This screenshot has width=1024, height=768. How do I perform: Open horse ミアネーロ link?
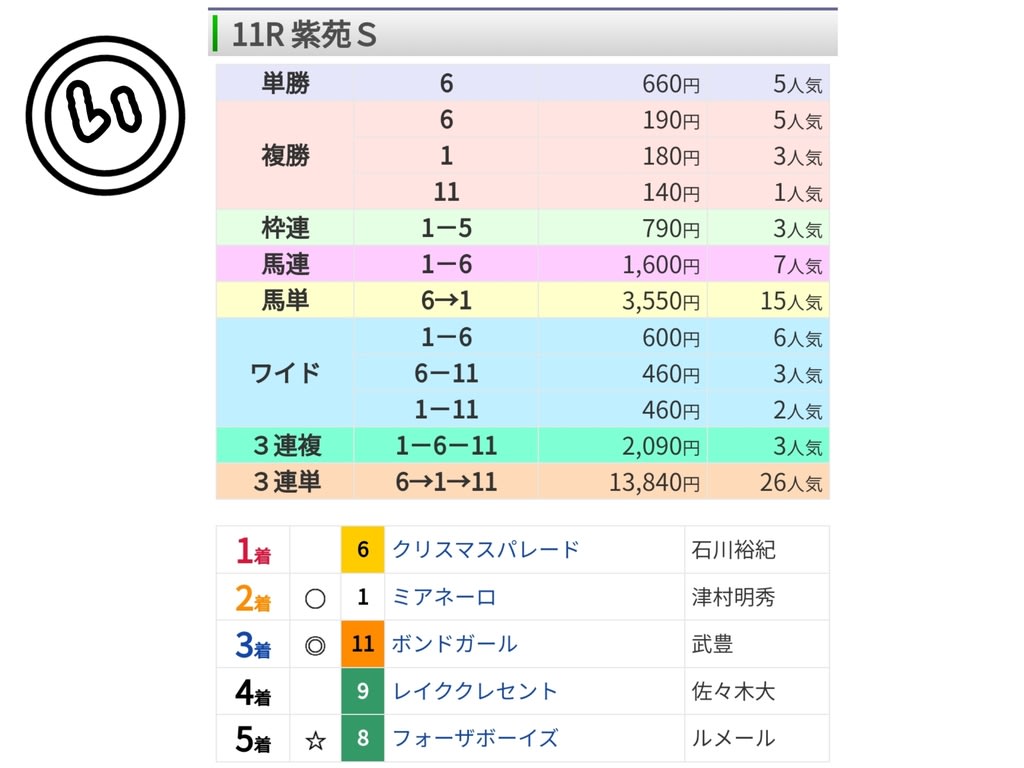[444, 597]
